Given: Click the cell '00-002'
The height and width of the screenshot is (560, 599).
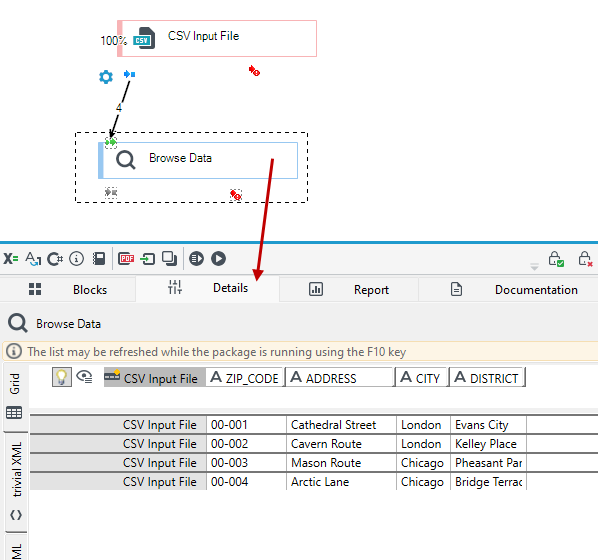Looking at the screenshot, I should coord(246,444).
